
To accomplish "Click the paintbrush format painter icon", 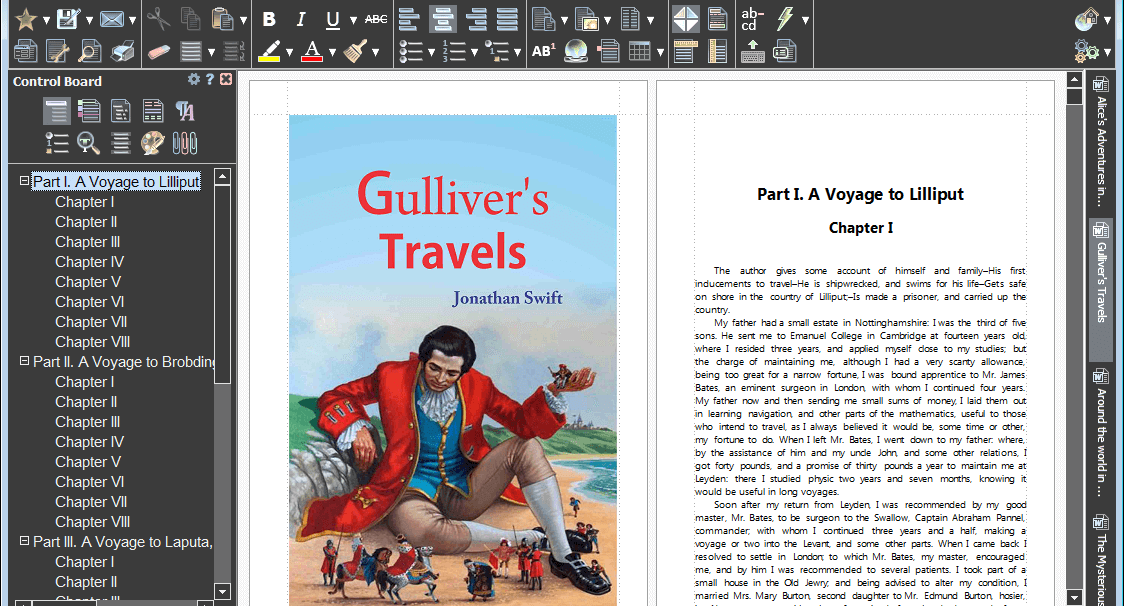I will 355,51.
